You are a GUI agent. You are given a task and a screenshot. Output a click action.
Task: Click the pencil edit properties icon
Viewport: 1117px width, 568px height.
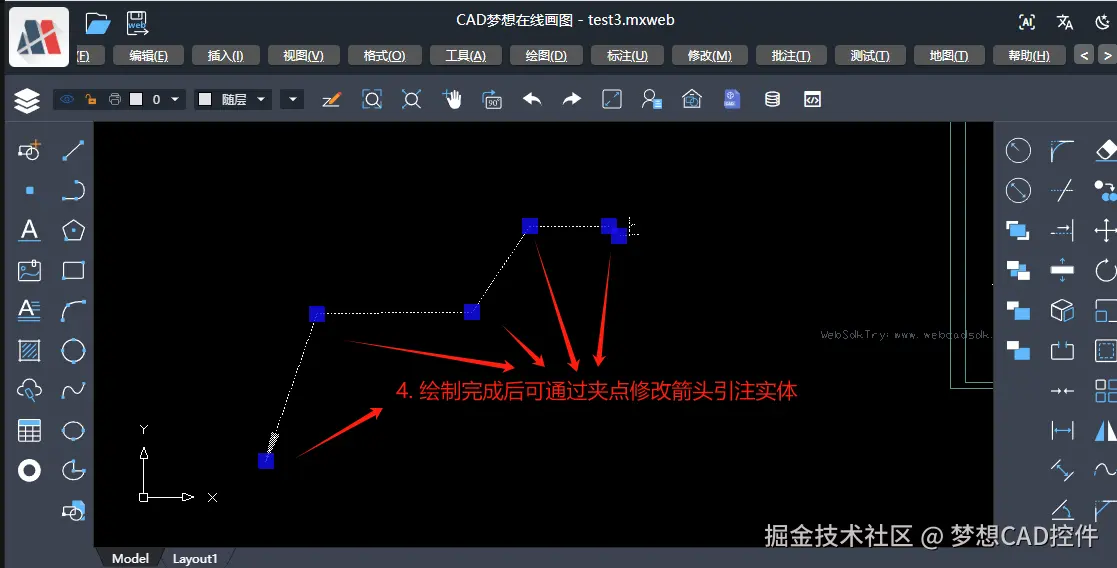[x=331, y=99]
